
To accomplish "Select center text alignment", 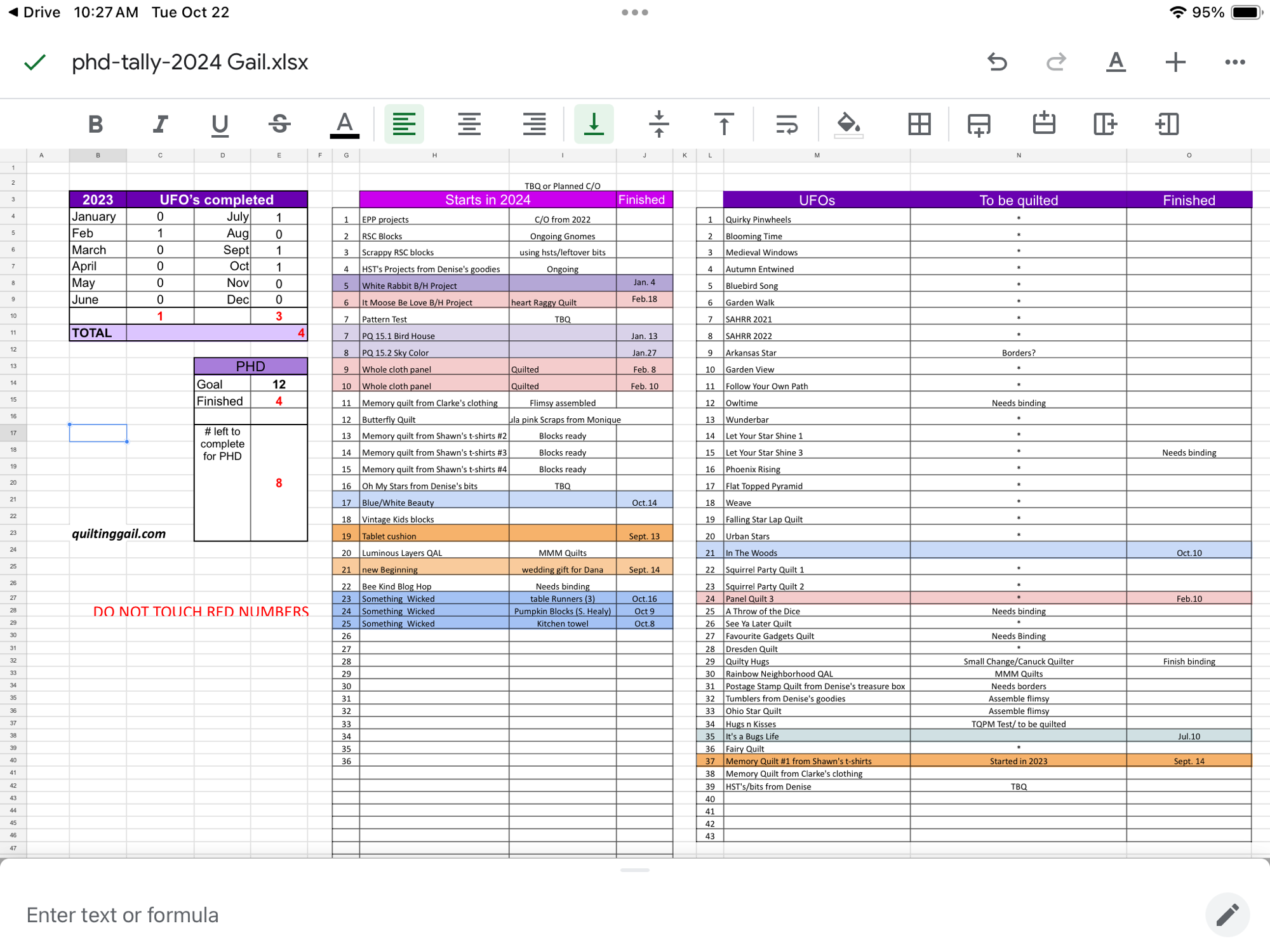I will pos(469,124).
